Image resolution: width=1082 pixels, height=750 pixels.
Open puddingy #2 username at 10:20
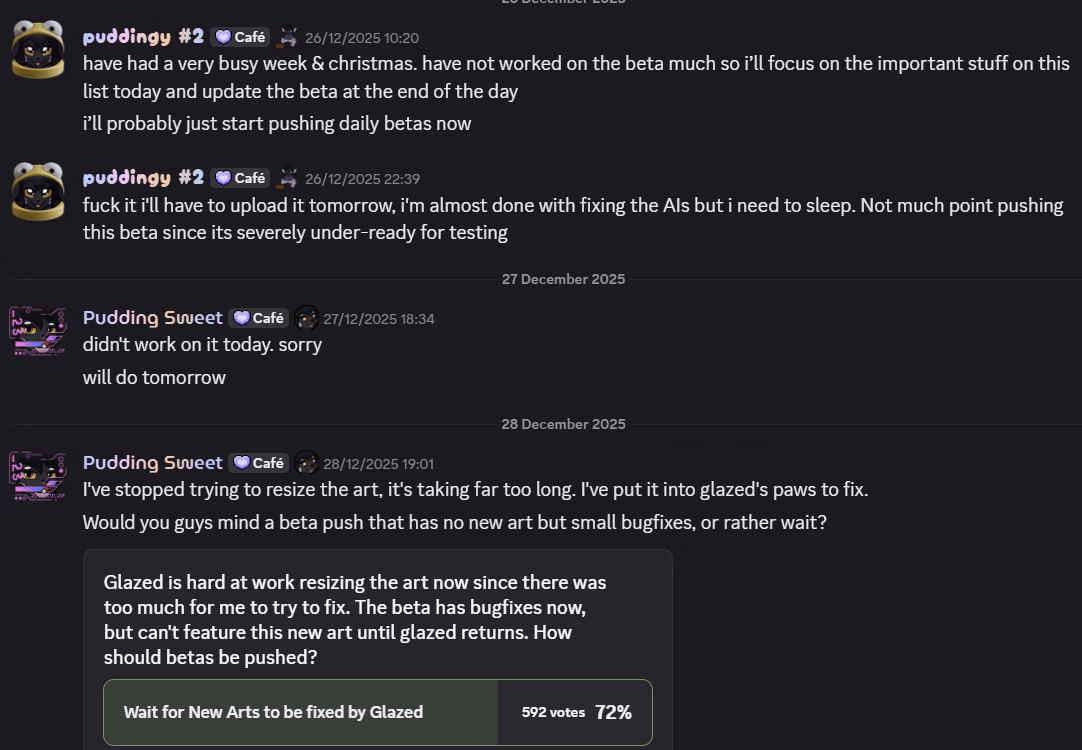coord(143,37)
